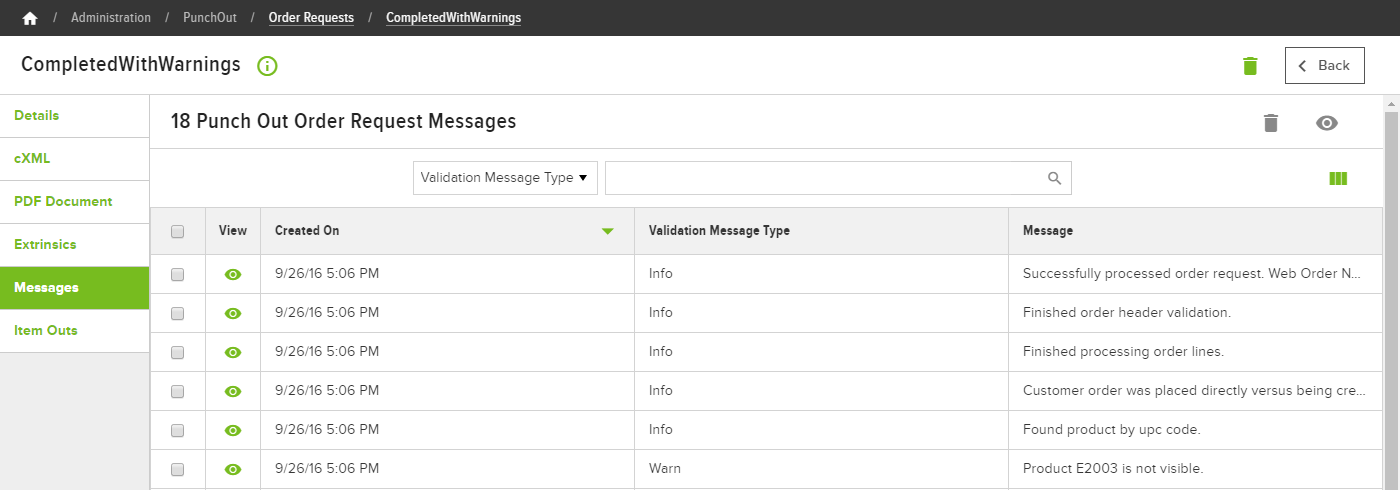Open the Validation Message Type filter dropdown
This screenshot has width=1400, height=490.
pyautogui.click(x=505, y=178)
